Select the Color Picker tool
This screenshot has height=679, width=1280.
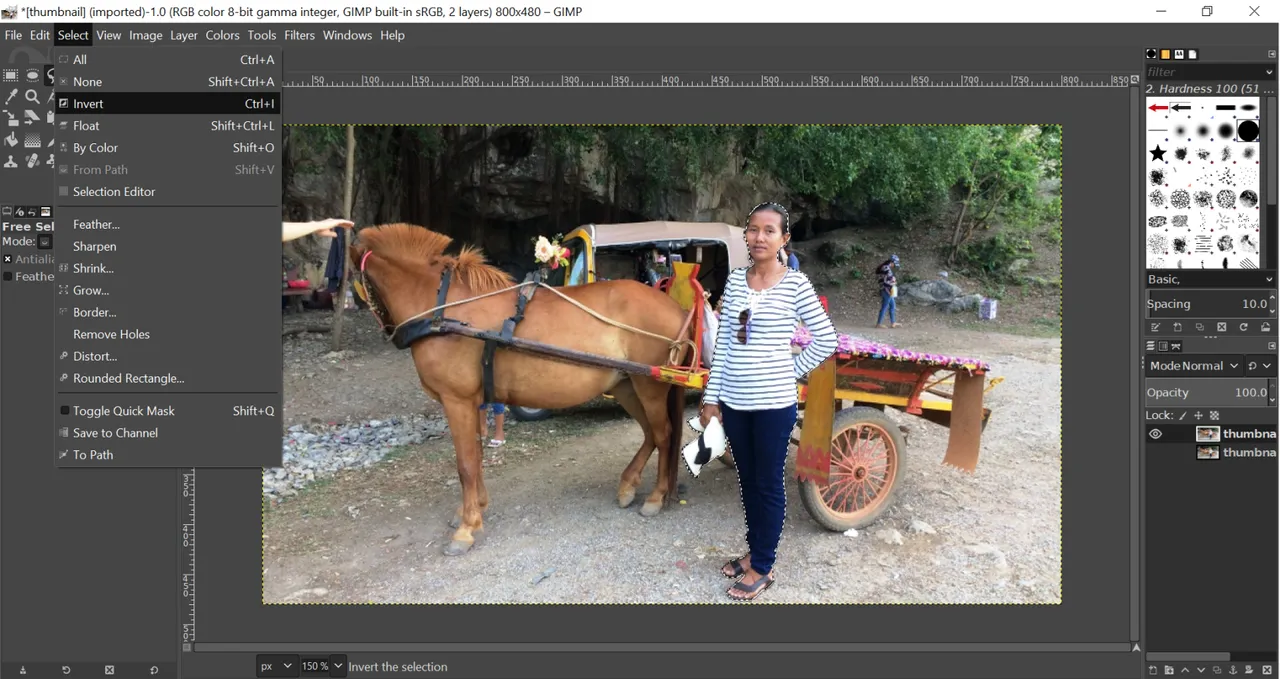[11, 97]
